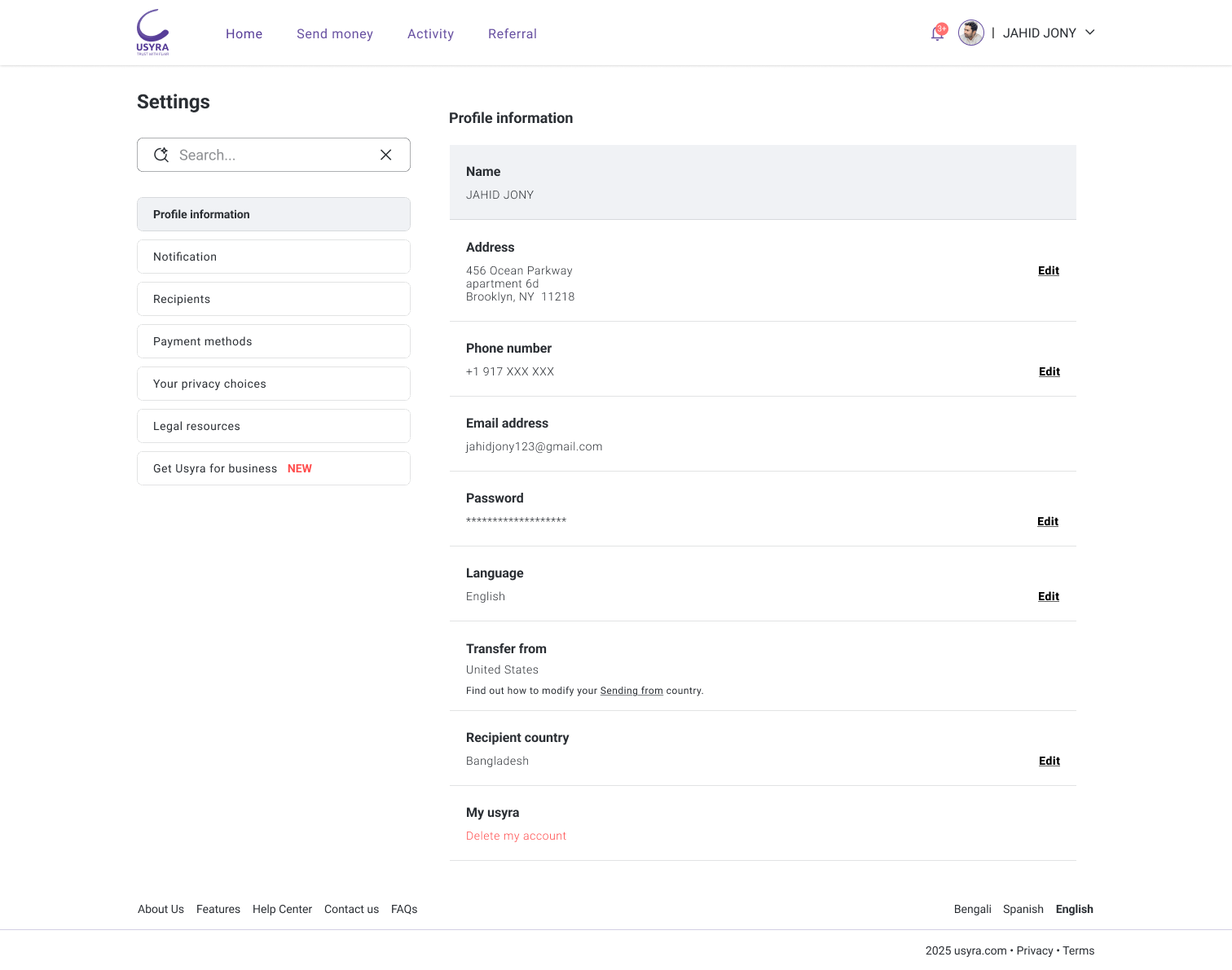Clear search with the X icon

386,155
